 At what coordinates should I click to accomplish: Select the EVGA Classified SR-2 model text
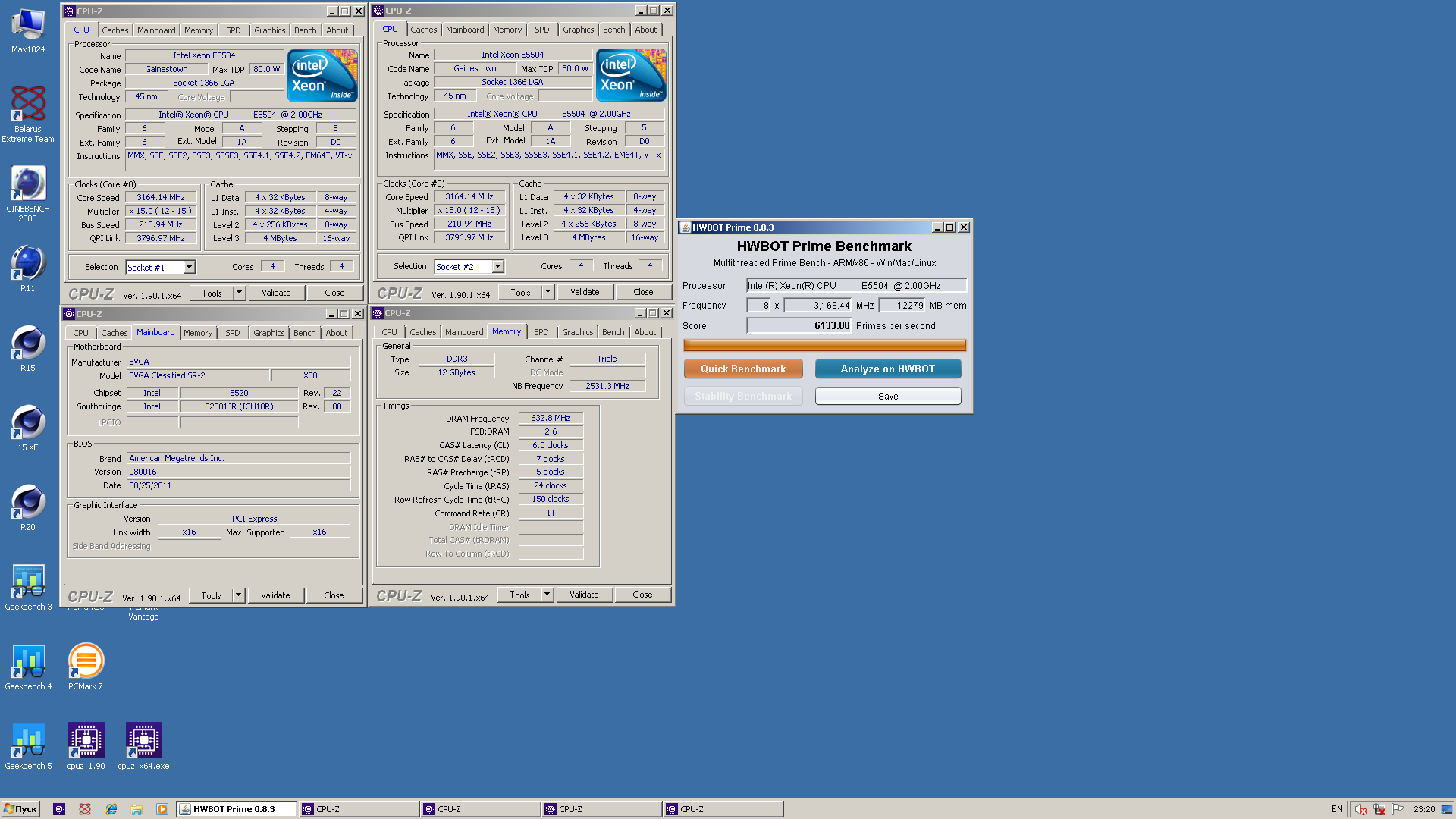click(x=198, y=375)
